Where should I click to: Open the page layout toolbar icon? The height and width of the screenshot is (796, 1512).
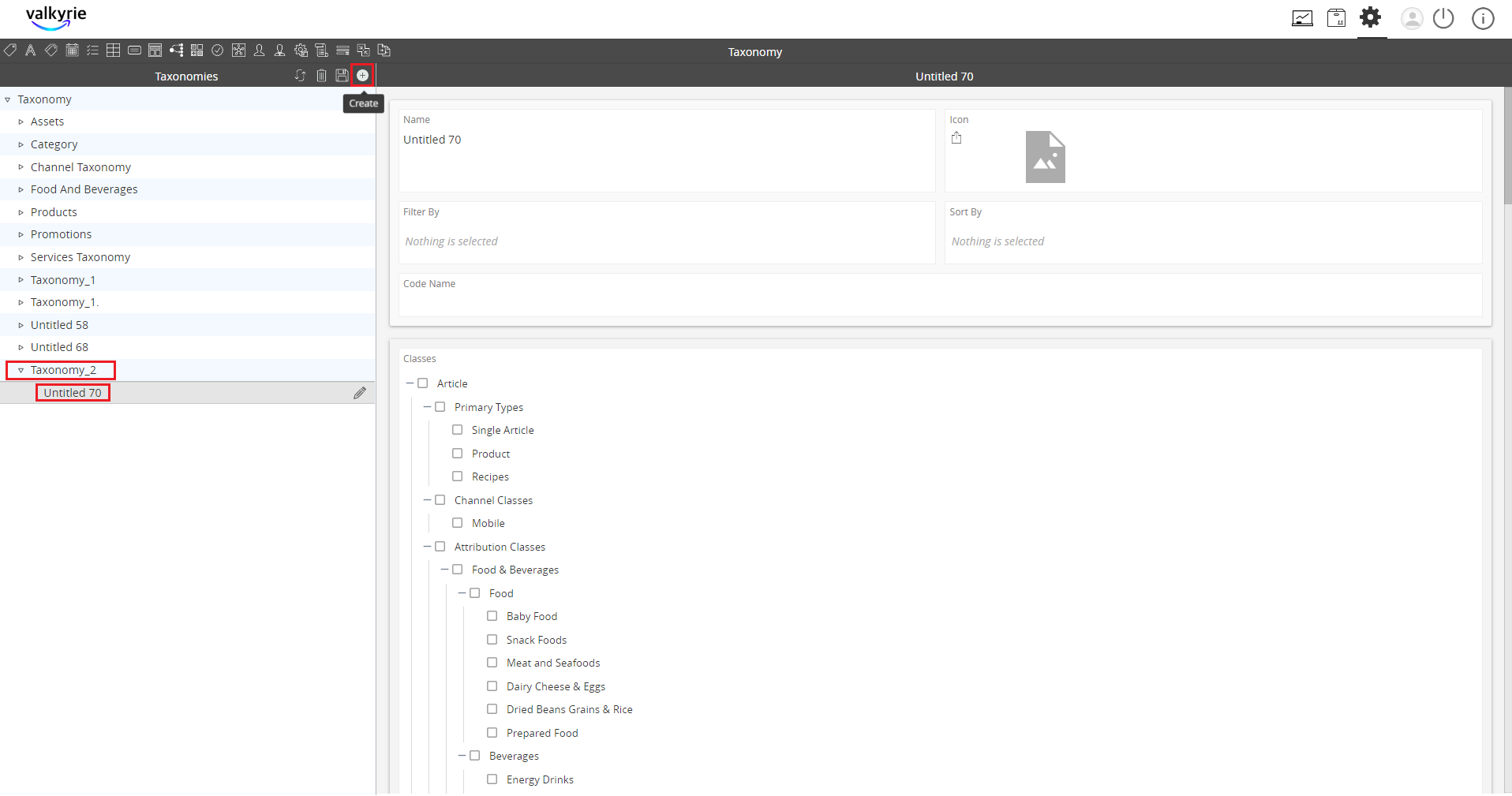pyautogui.click(x=155, y=50)
